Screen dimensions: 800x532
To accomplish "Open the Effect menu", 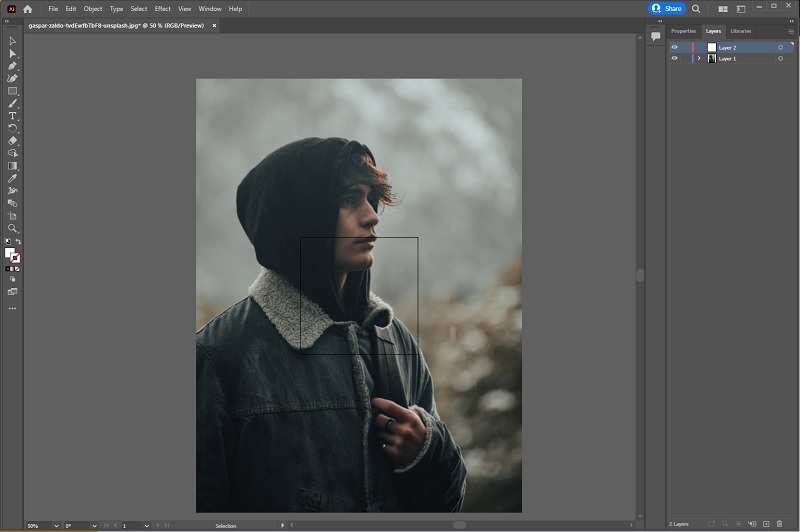I will pos(163,9).
